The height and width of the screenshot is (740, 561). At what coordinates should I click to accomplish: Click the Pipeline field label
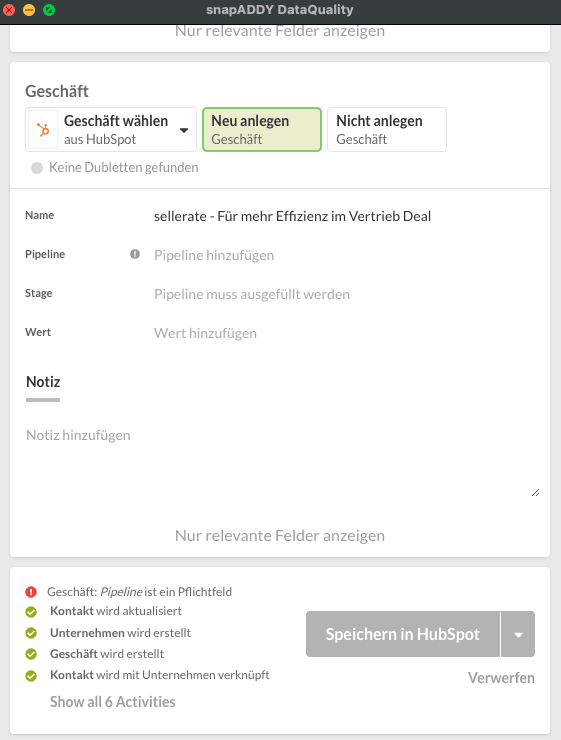pos(45,254)
